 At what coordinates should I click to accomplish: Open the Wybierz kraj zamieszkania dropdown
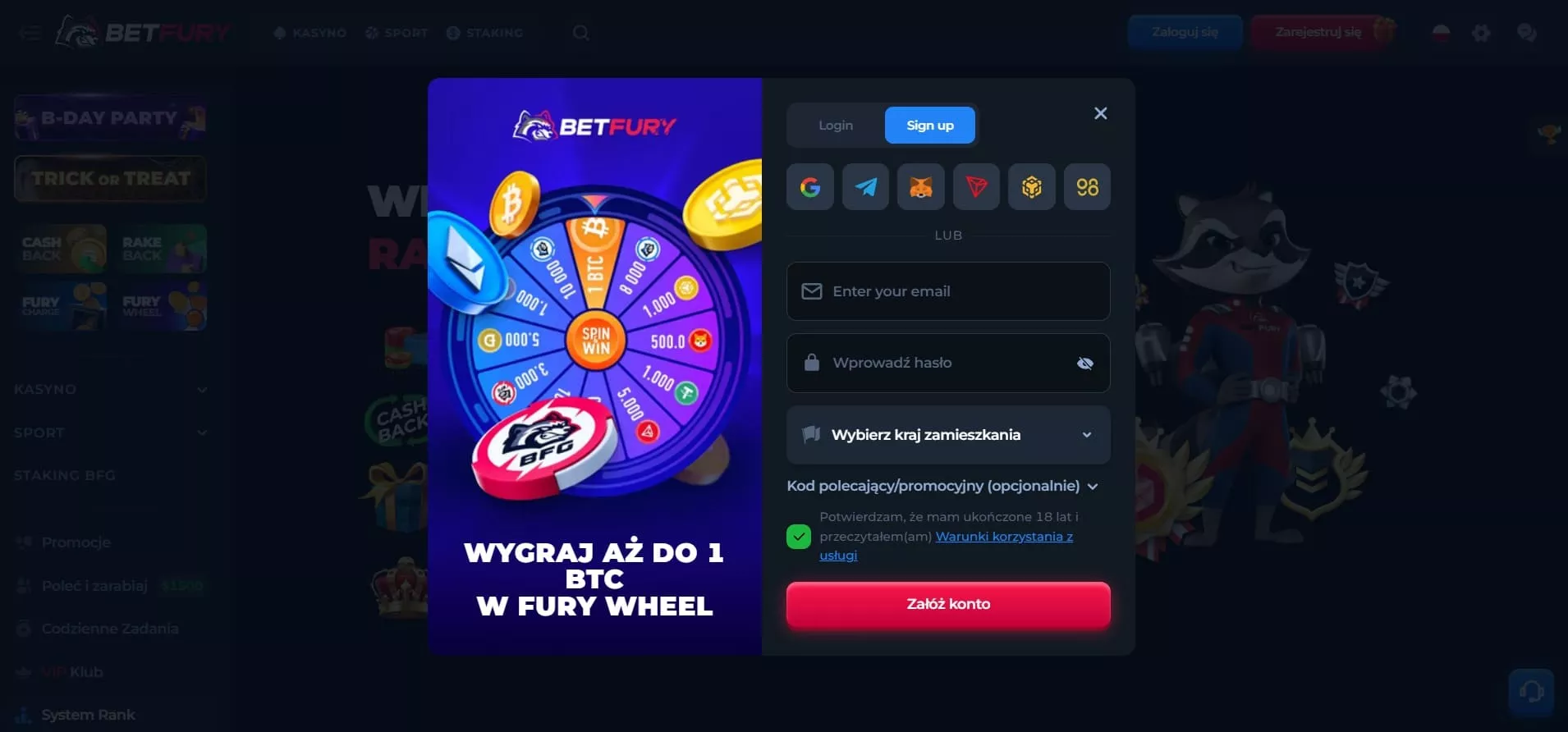coord(948,435)
